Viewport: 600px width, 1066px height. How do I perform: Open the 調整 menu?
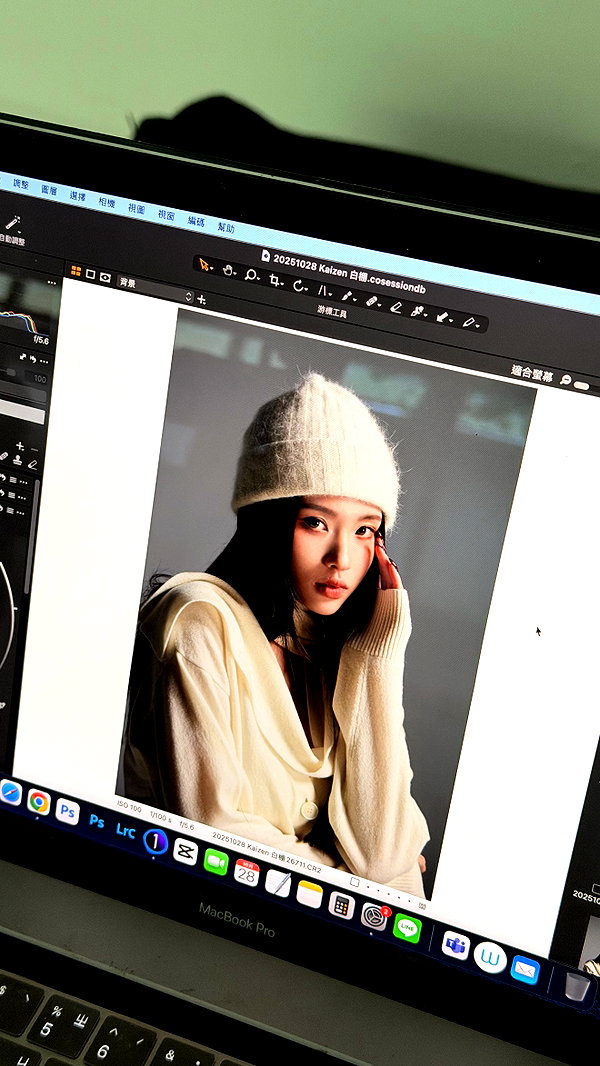(x=21, y=184)
